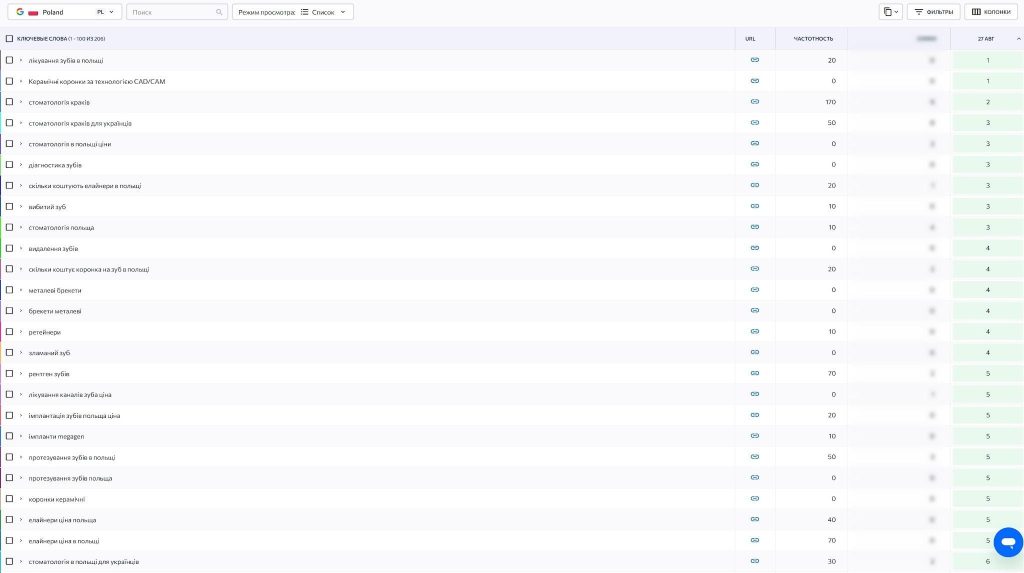Sort by the '27 авг' date column
Image resolution: width=1024 pixels, height=573 pixels.
pyautogui.click(x=986, y=39)
